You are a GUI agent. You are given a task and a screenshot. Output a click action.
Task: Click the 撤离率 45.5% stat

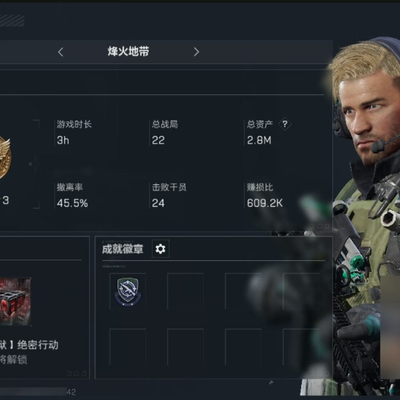[72, 196]
